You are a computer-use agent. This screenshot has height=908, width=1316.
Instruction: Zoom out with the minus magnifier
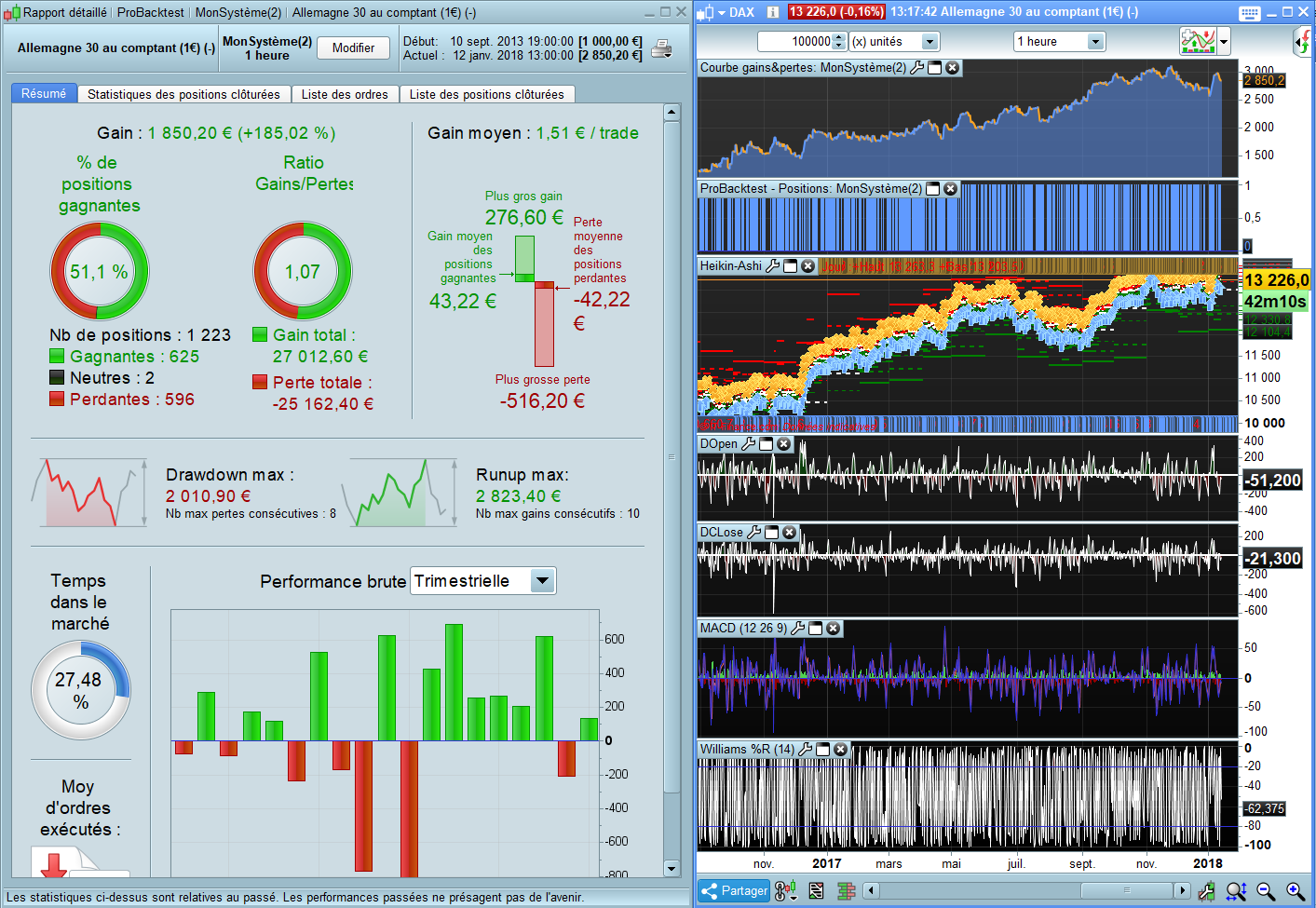[x=1266, y=891]
